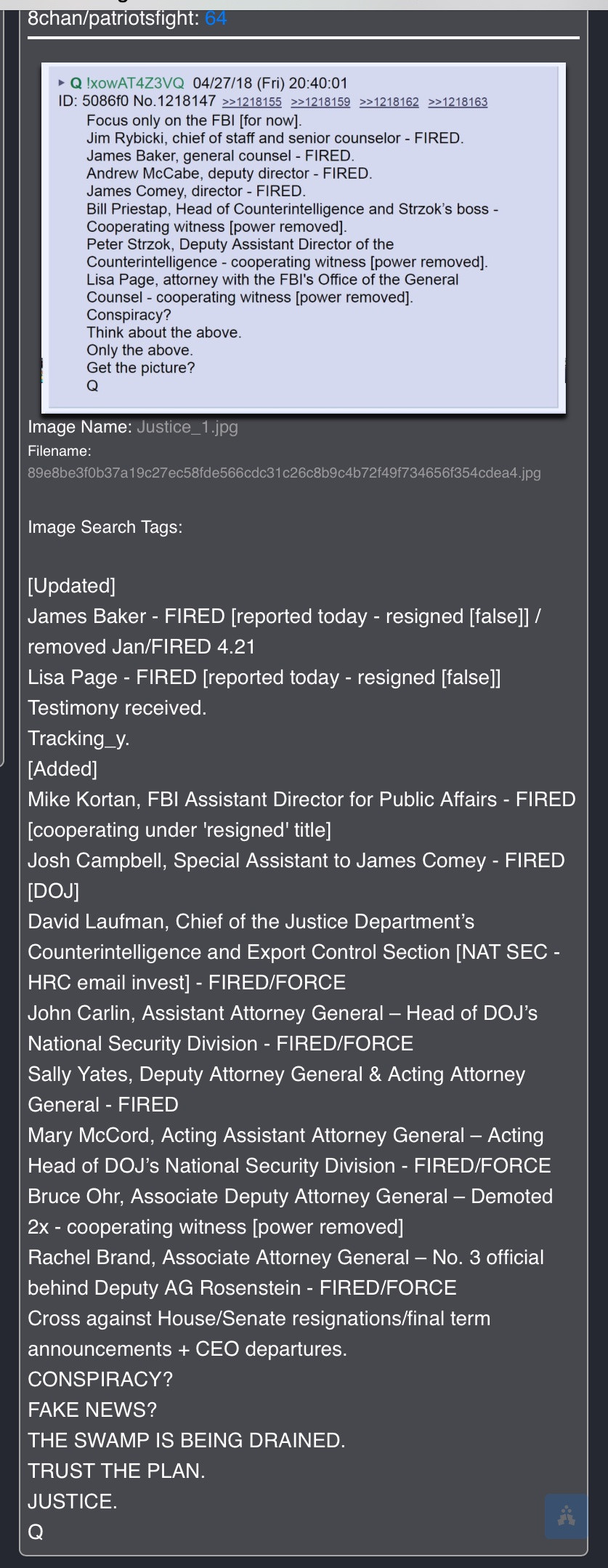Click the [Updated] heading text
The image size is (608, 1568).
point(72,586)
